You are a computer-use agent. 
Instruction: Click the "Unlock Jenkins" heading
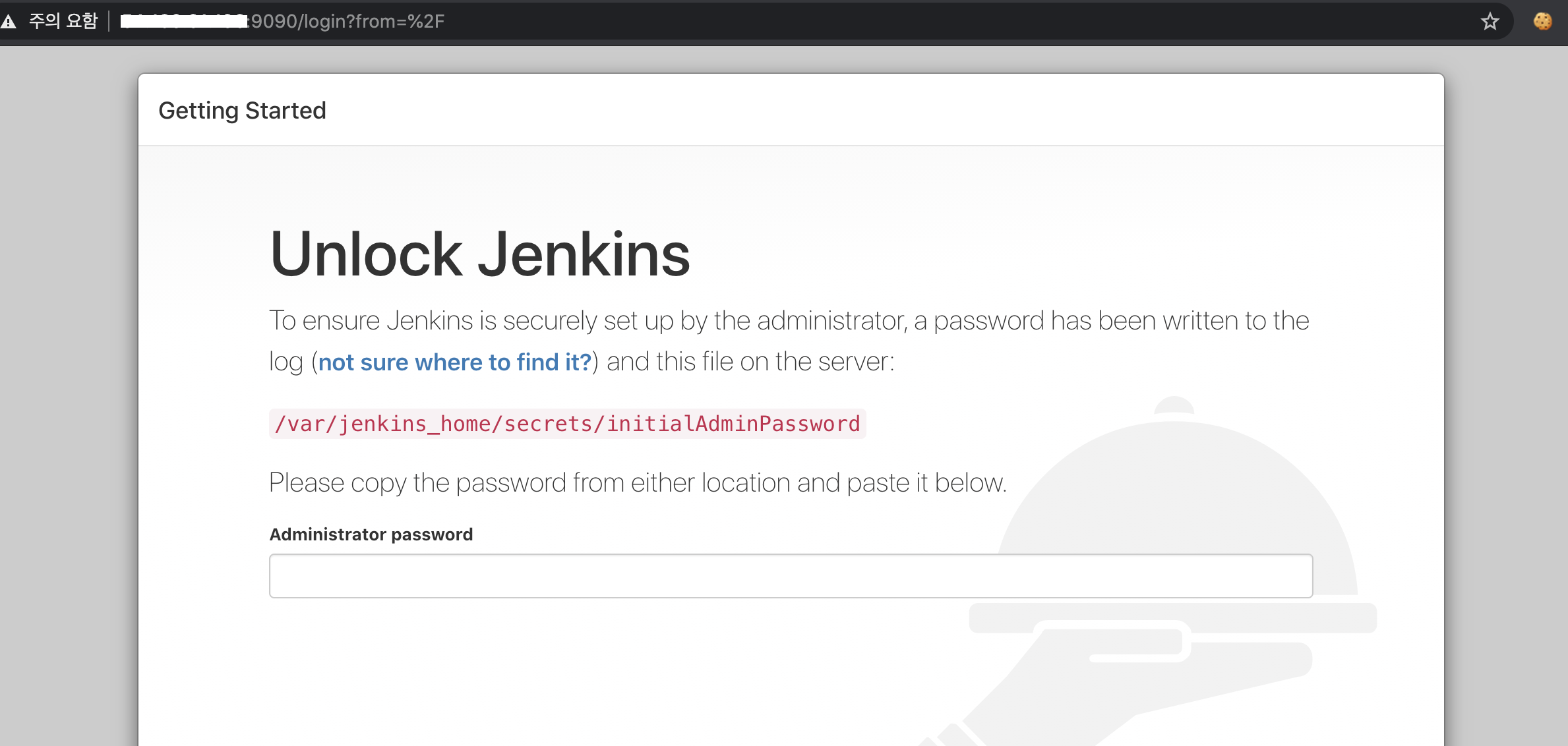(479, 255)
